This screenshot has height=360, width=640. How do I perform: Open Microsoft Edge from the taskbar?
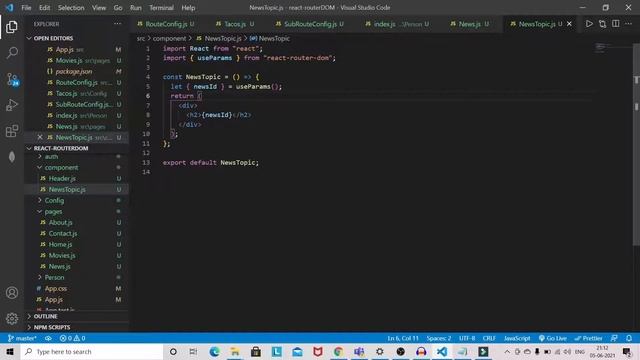tap(214, 351)
